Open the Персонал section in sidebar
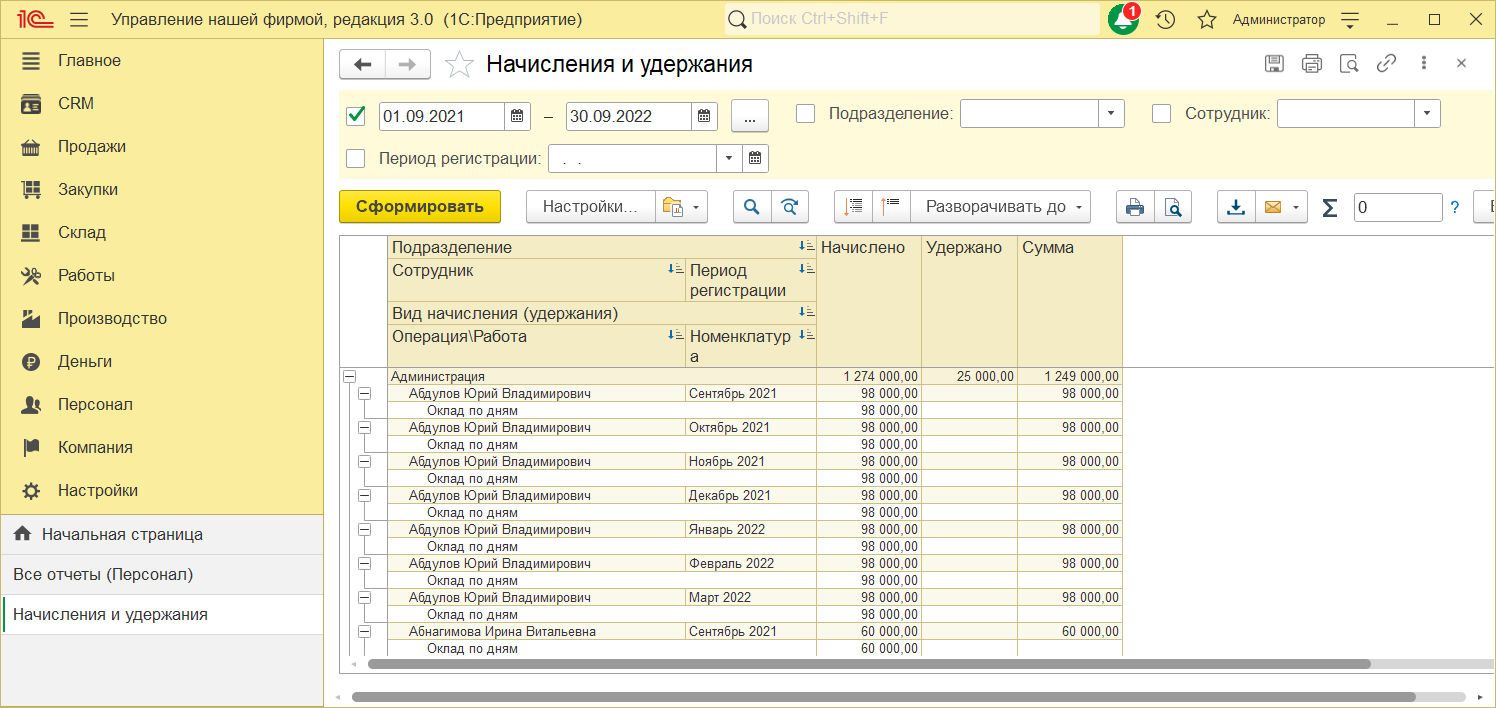The image size is (1496, 708). (95, 405)
